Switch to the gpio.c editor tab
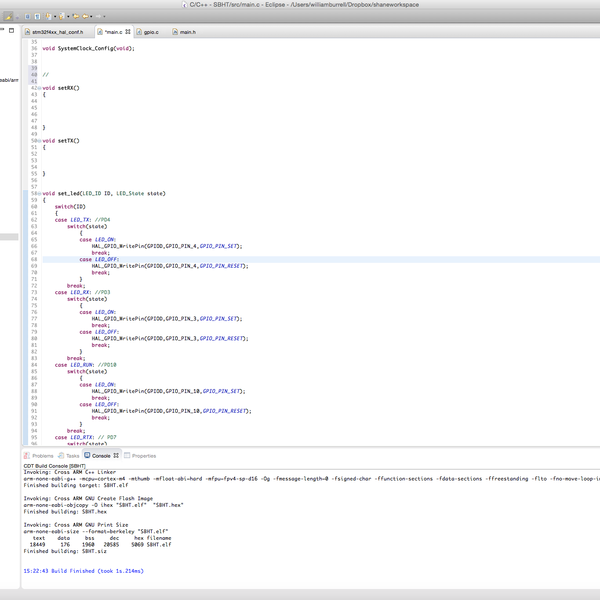This screenshot has height=600, width=600. pos(153,32)
